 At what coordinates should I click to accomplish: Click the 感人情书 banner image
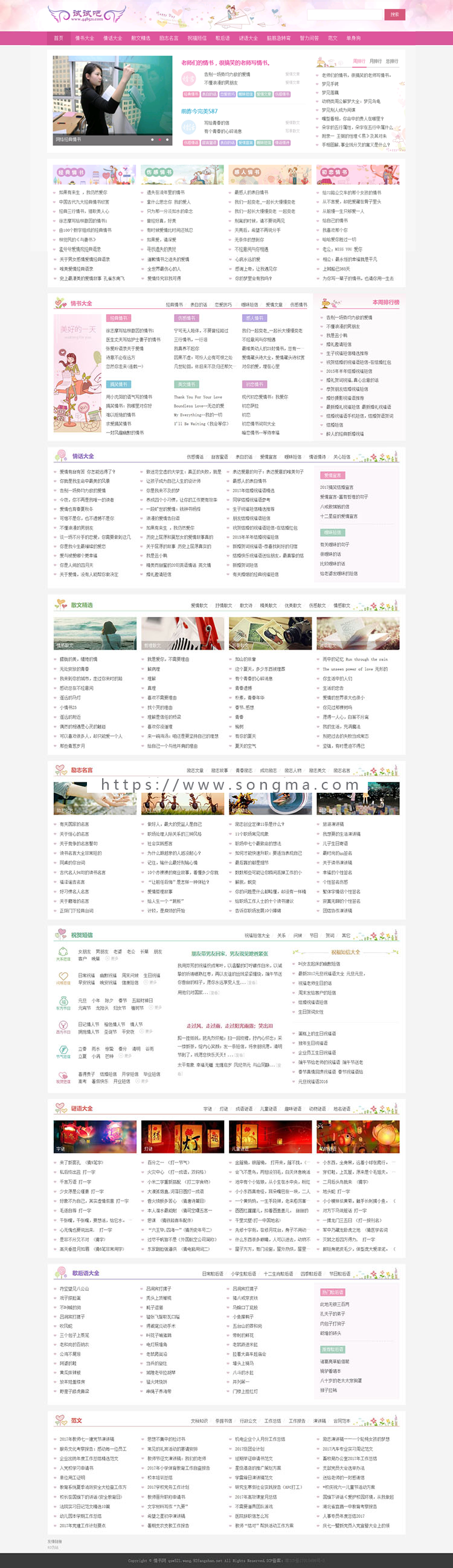(270, 174)
